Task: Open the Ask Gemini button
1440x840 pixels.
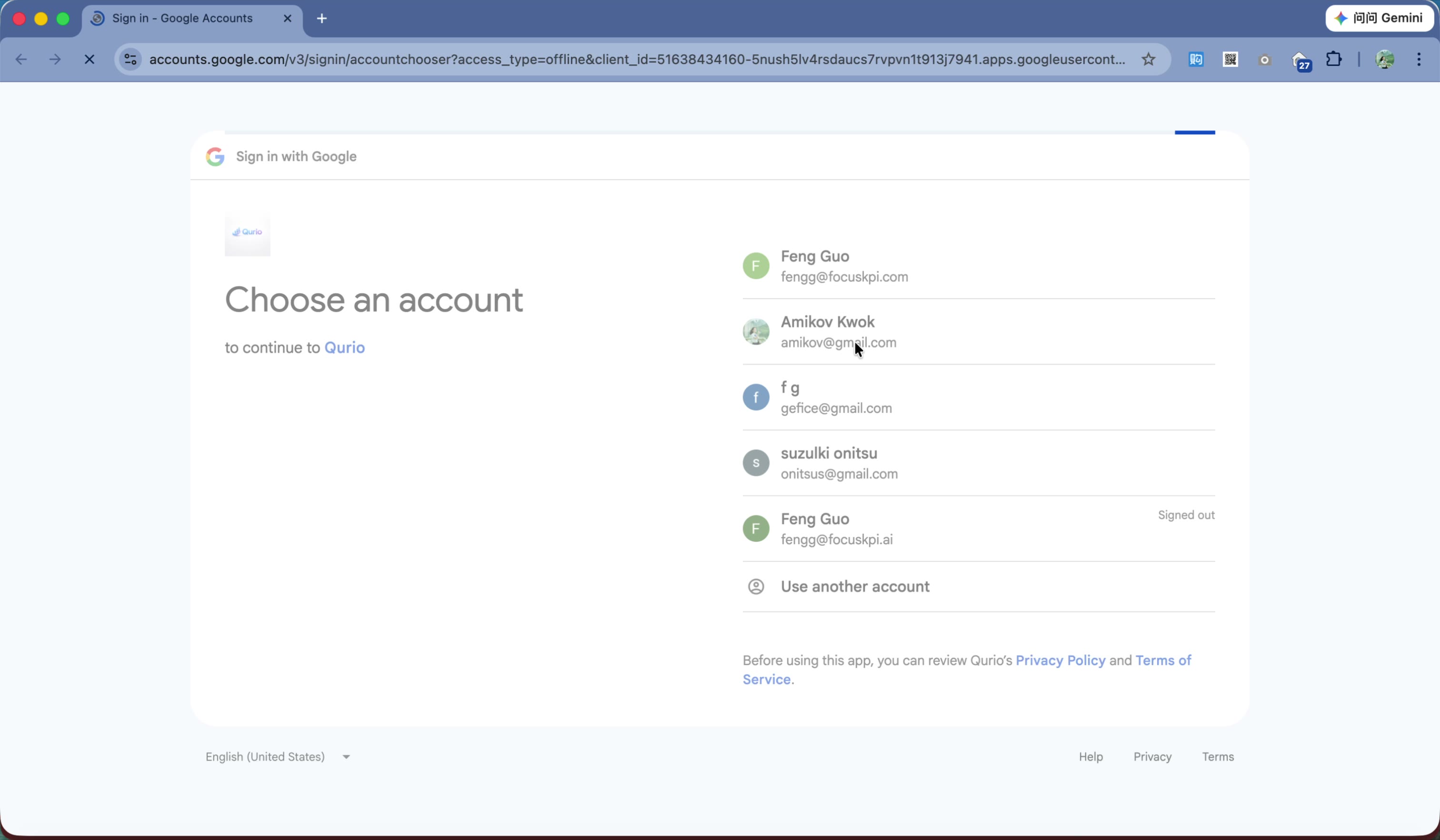Action: (1378, 18)
